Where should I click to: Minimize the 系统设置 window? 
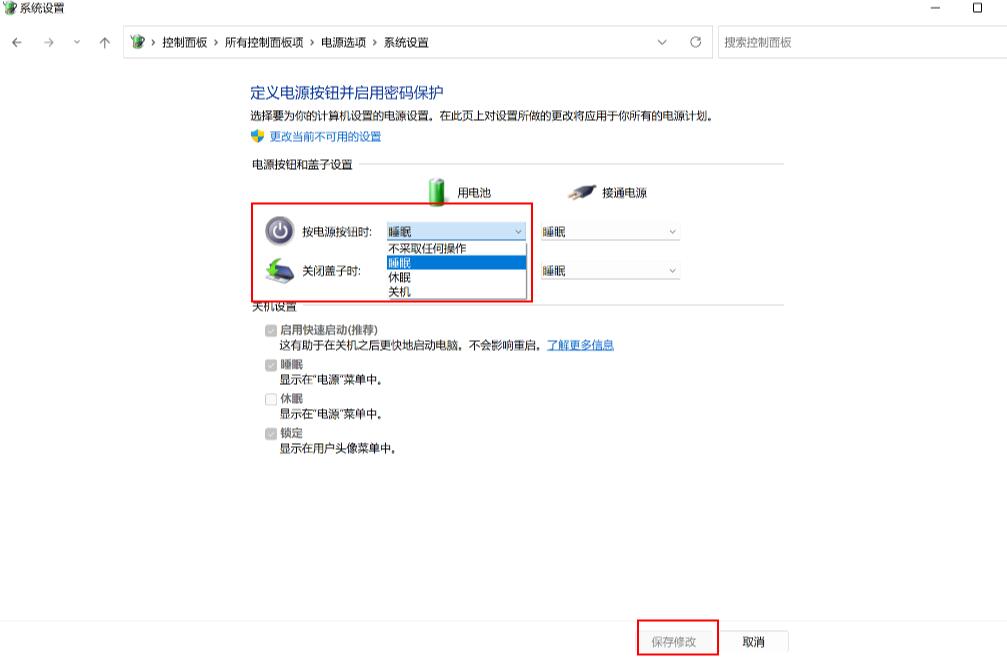(935, 8)
